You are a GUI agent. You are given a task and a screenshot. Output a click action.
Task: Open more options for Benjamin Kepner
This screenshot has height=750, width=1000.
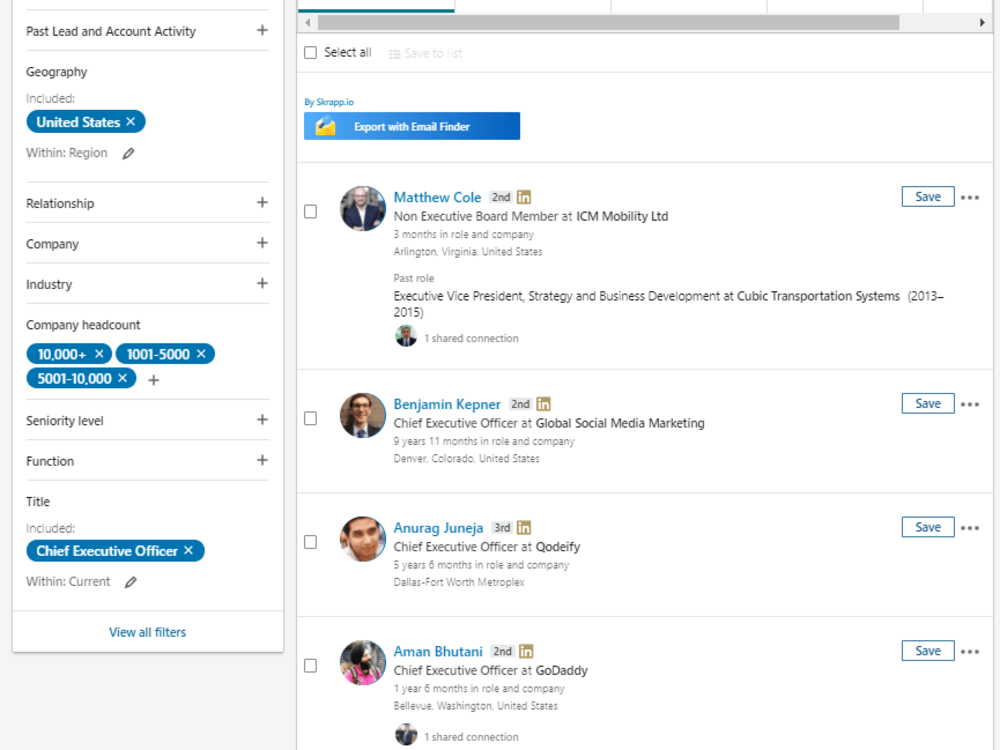tap(969, 404)
